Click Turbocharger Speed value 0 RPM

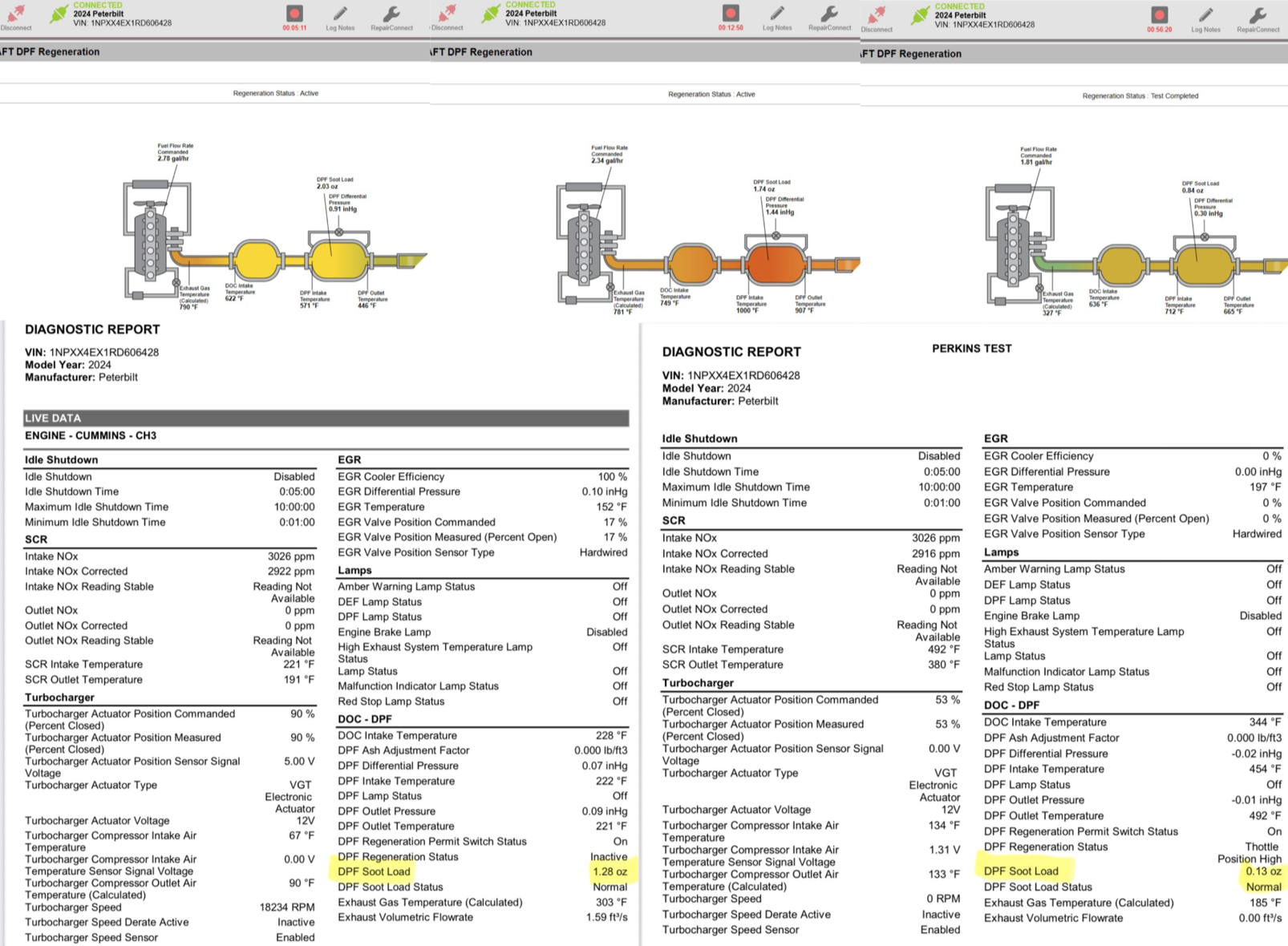point(943,899)
